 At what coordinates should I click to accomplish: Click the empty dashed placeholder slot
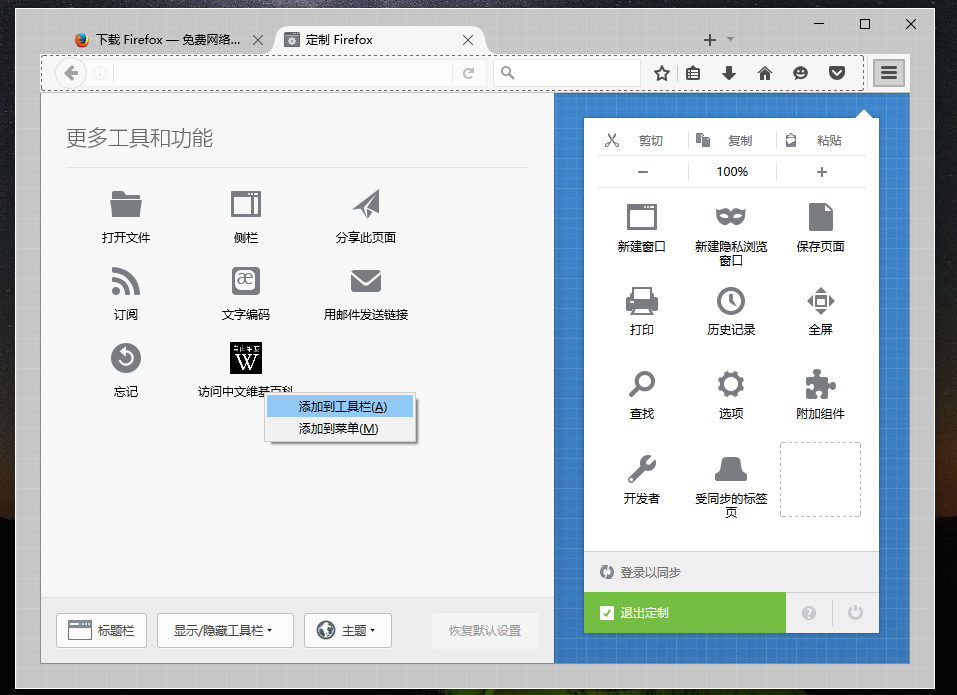(820, 480)
